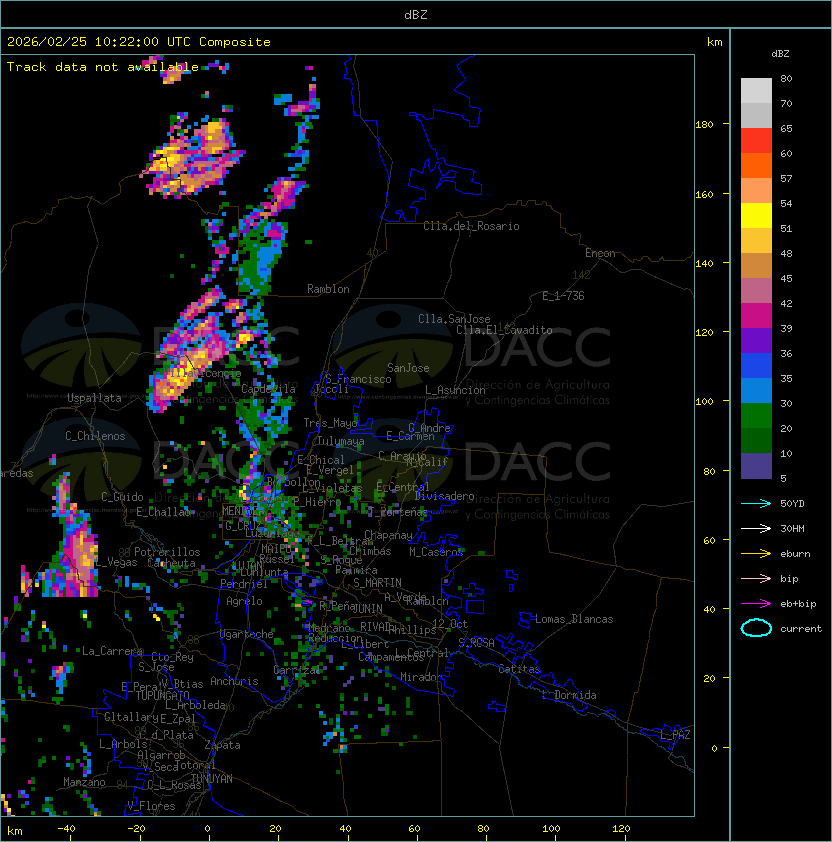Click the 120 km mark on bottom axis
Screen dimensions: 832x842
point(621,829)
